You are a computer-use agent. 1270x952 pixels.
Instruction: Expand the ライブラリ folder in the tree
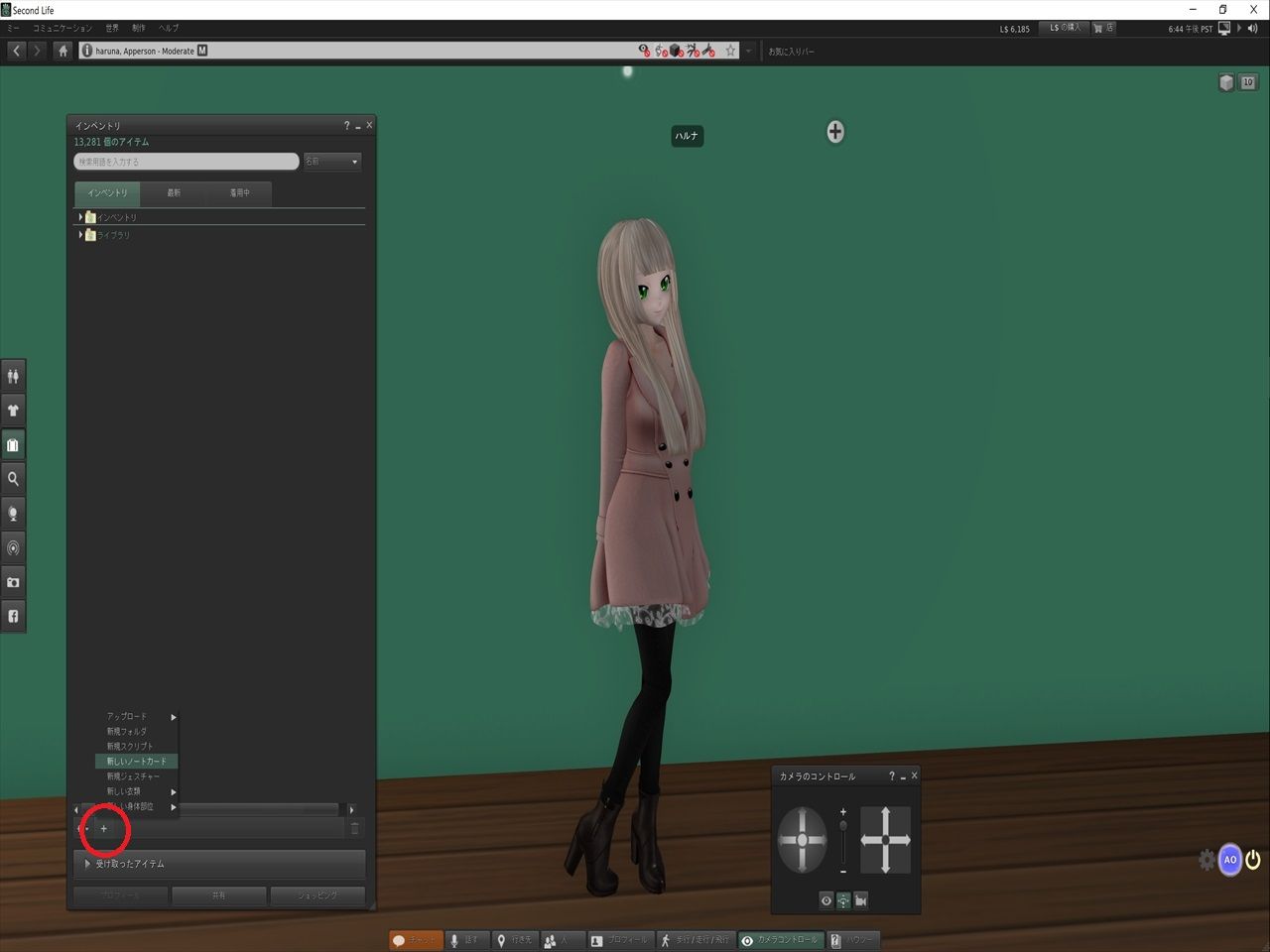80,235
